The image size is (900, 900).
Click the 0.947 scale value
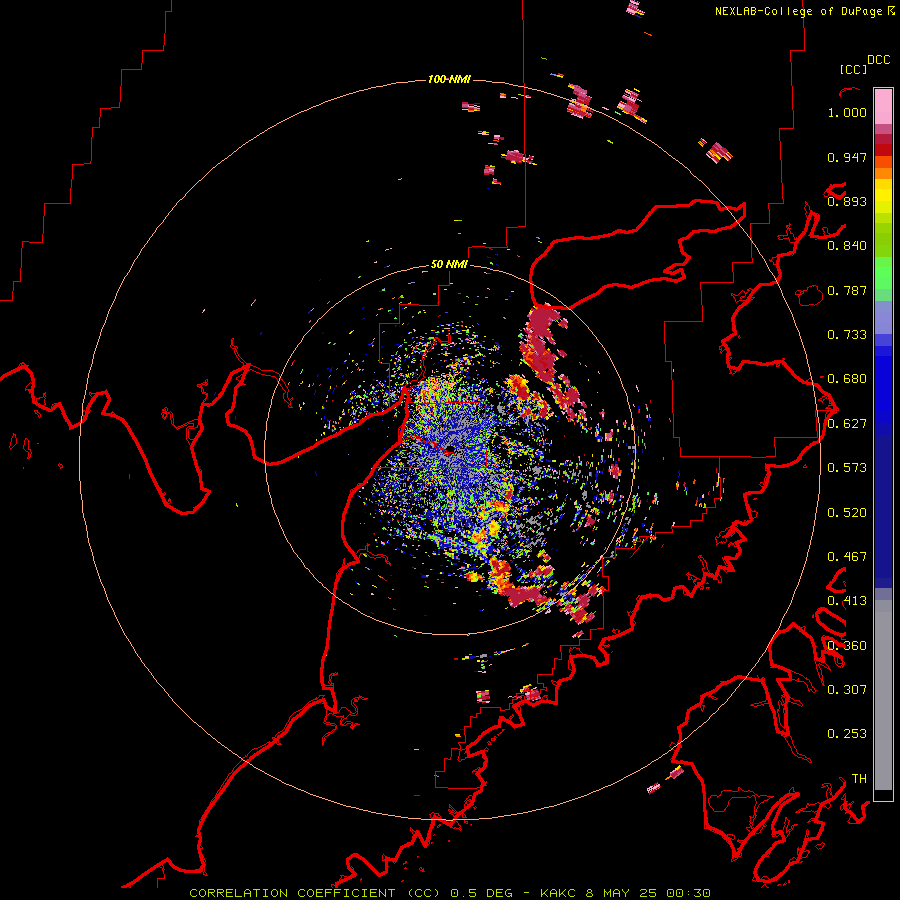(x=847, y=157)
